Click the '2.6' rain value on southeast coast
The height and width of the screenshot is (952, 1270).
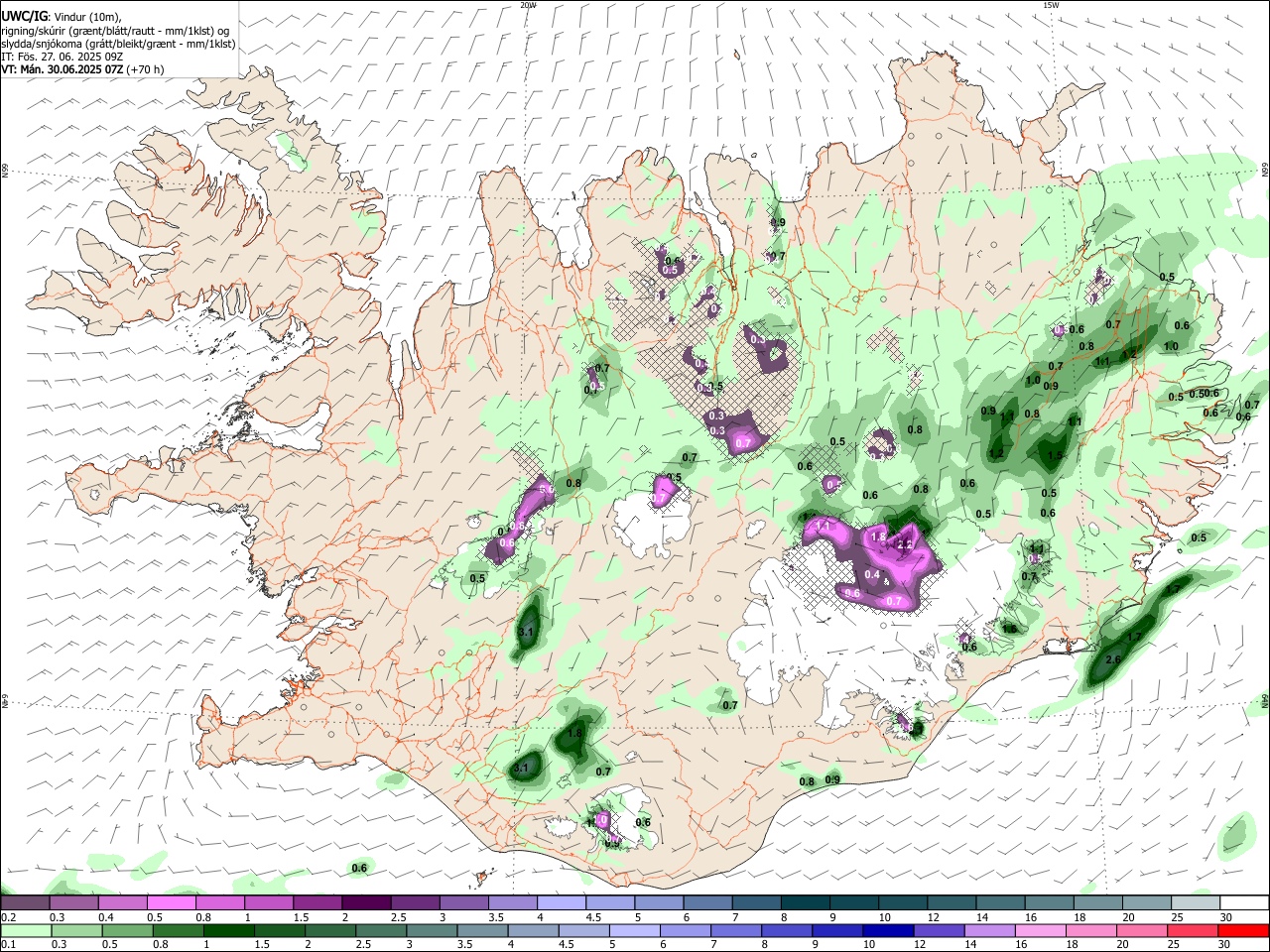click(1113, 659)
